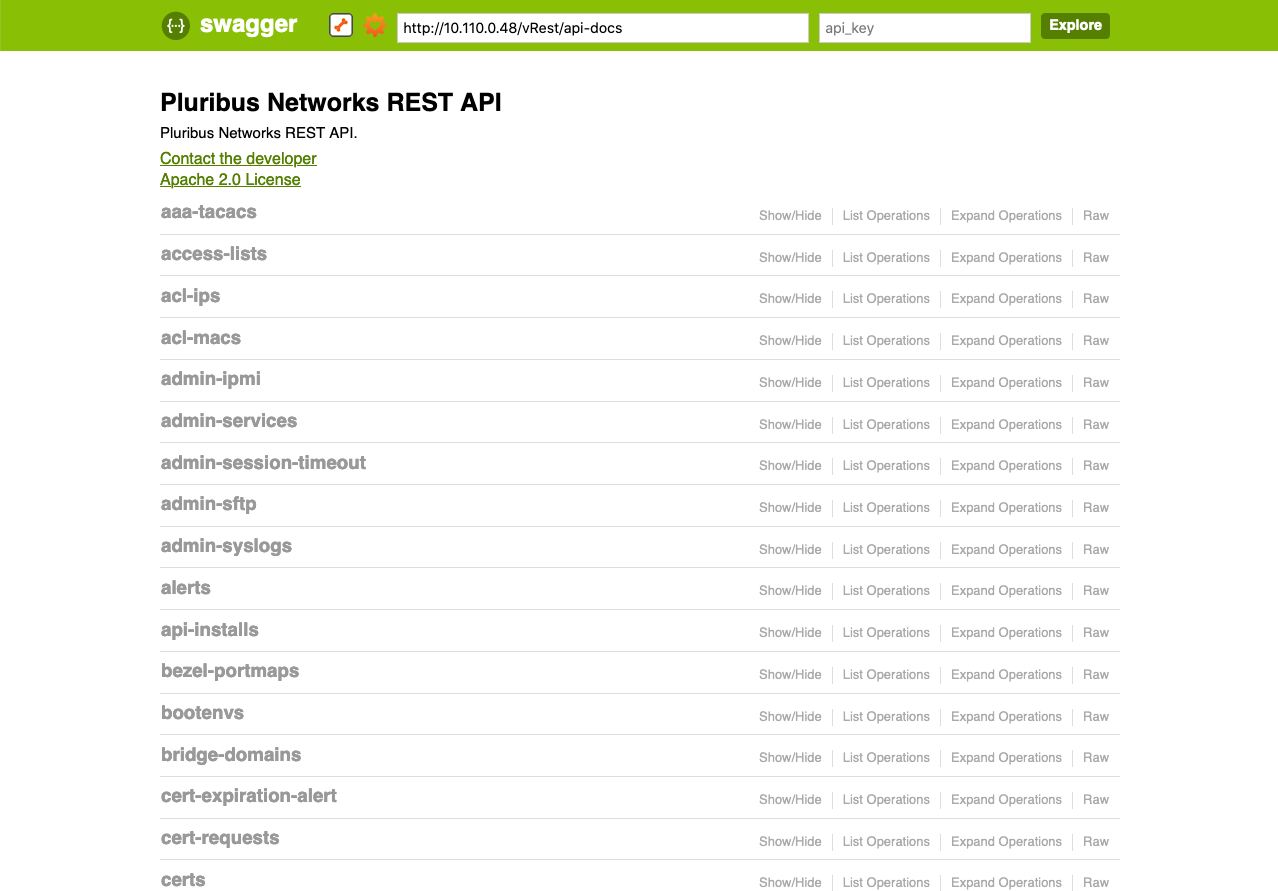View Raw for api-installs
The width and height of the screenshot is (1278, 891).
point(1096,633)
